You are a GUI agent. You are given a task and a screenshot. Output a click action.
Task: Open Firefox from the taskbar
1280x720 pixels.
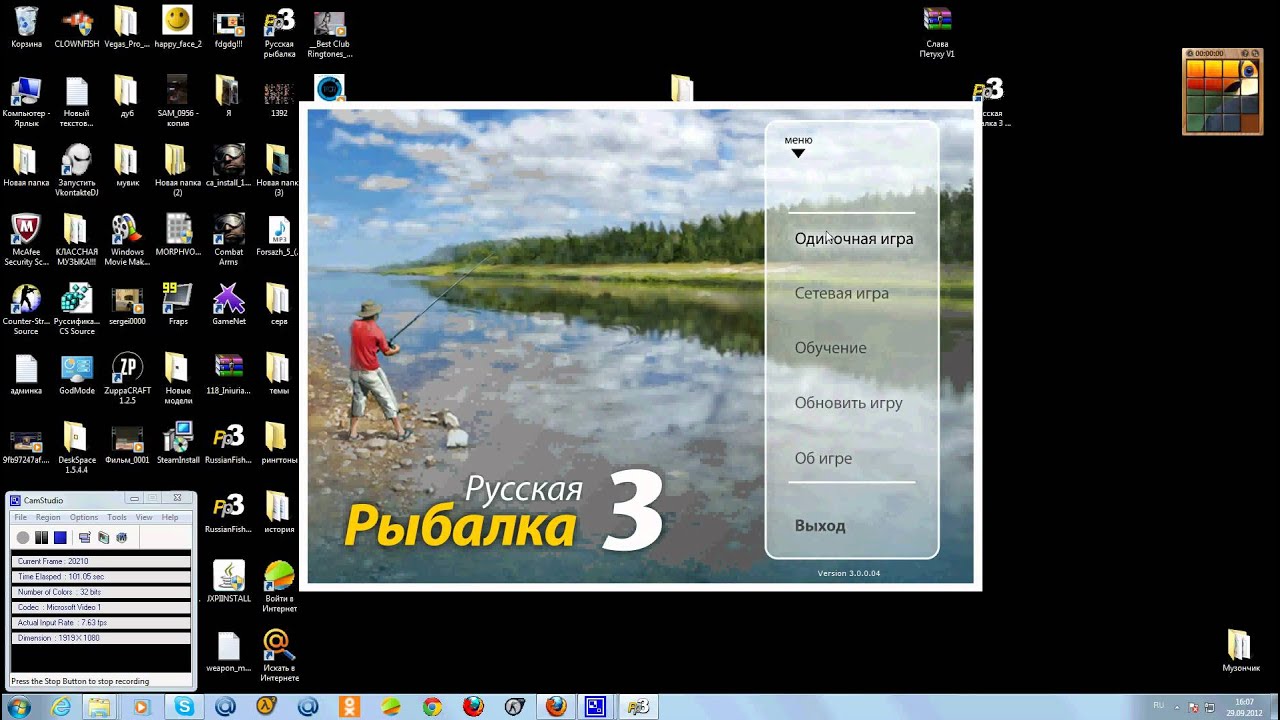(556, 707)
